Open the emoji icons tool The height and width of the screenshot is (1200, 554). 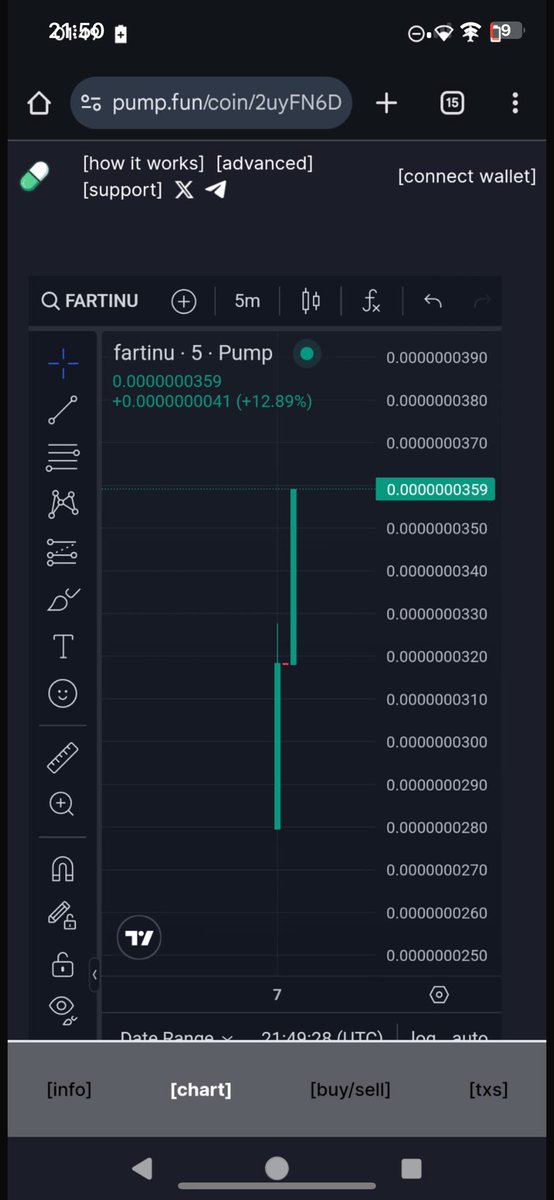pos(63,693)
